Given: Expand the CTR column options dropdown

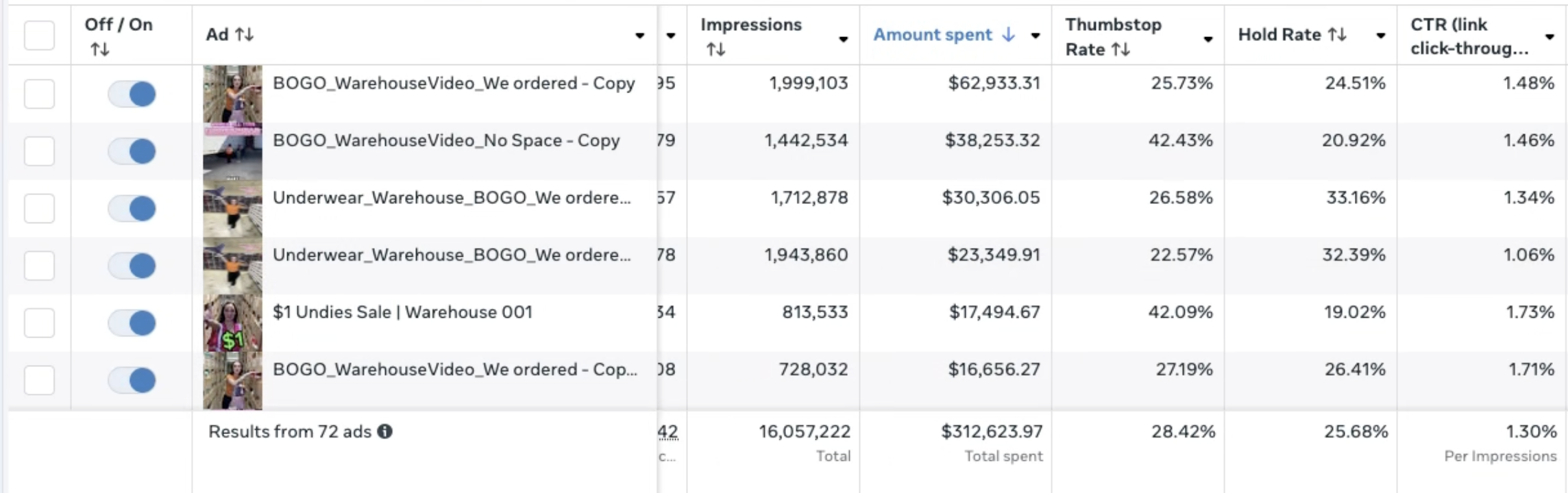Looking at the screenshot, I should (1549, 37).
